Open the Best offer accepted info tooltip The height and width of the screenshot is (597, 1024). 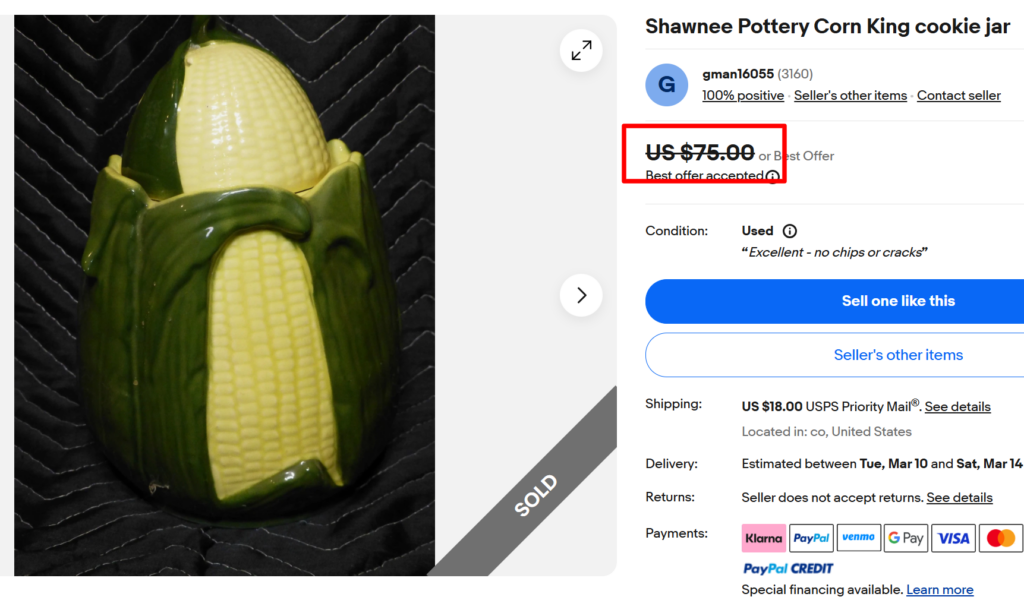[771, 176]
